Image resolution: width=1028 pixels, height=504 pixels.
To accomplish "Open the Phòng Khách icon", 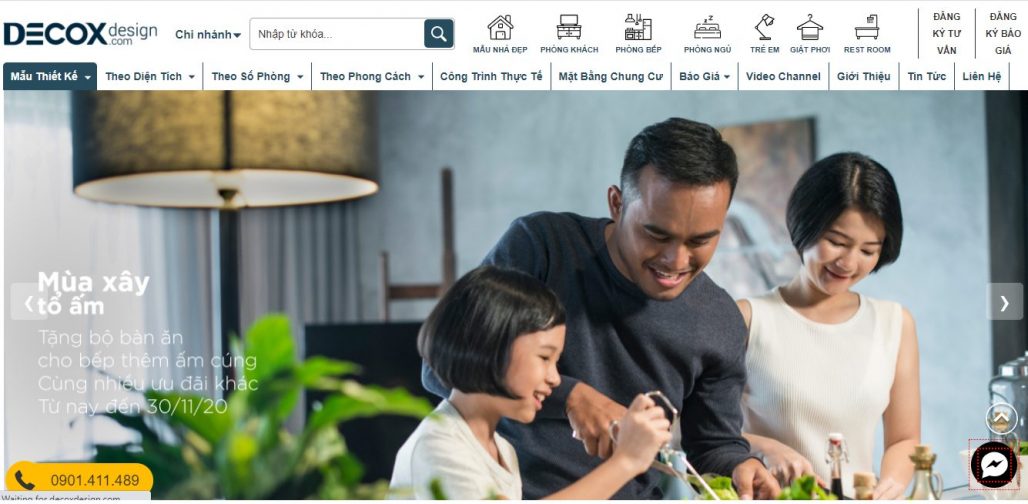I will 568,28.
